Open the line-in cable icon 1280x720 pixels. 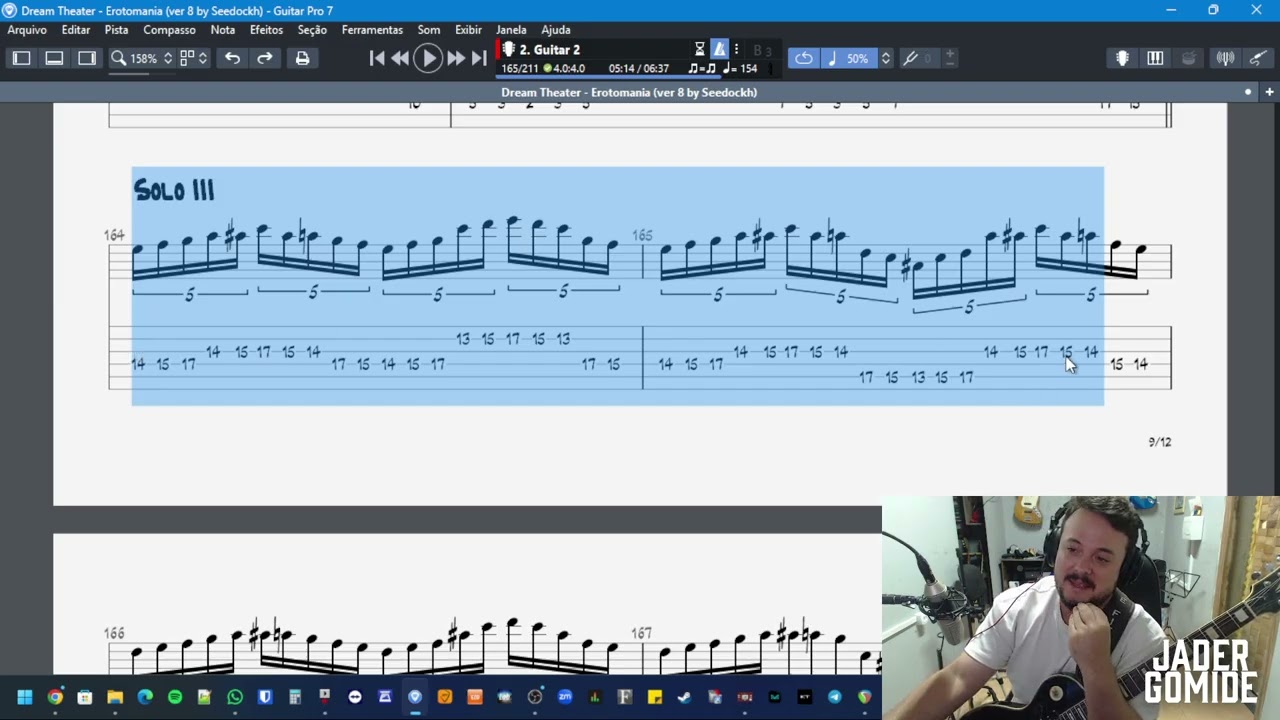1258,58
